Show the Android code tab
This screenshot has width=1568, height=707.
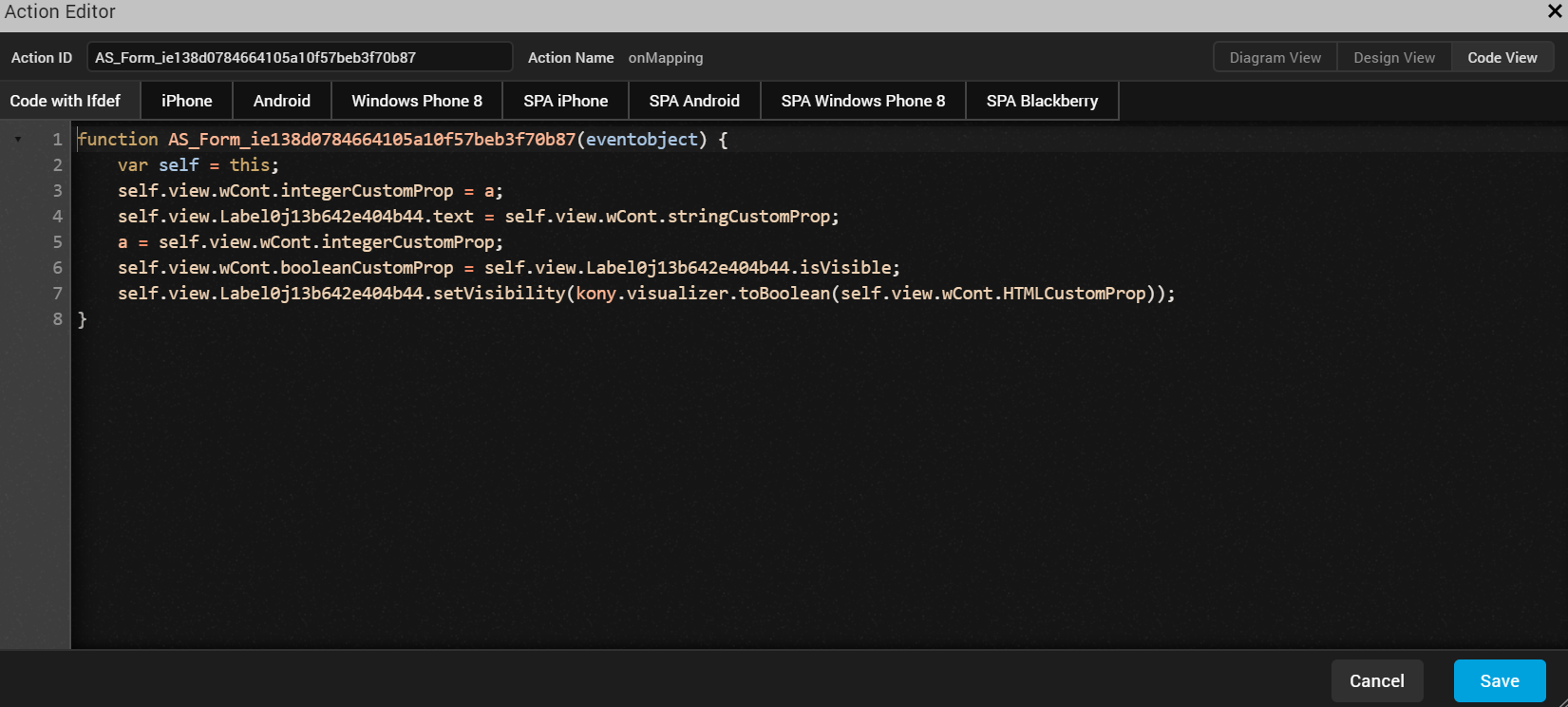pos(282,101)
